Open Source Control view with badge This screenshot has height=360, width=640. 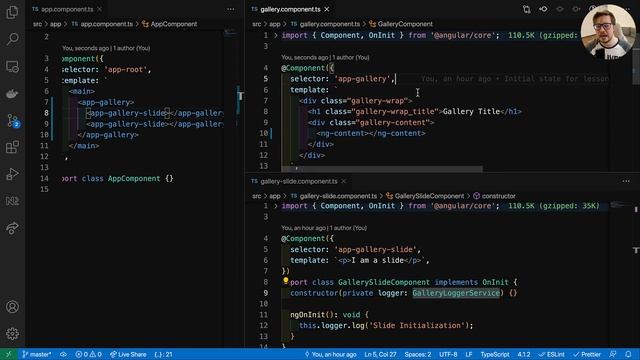pyautogui.click(x=13, y=121)
